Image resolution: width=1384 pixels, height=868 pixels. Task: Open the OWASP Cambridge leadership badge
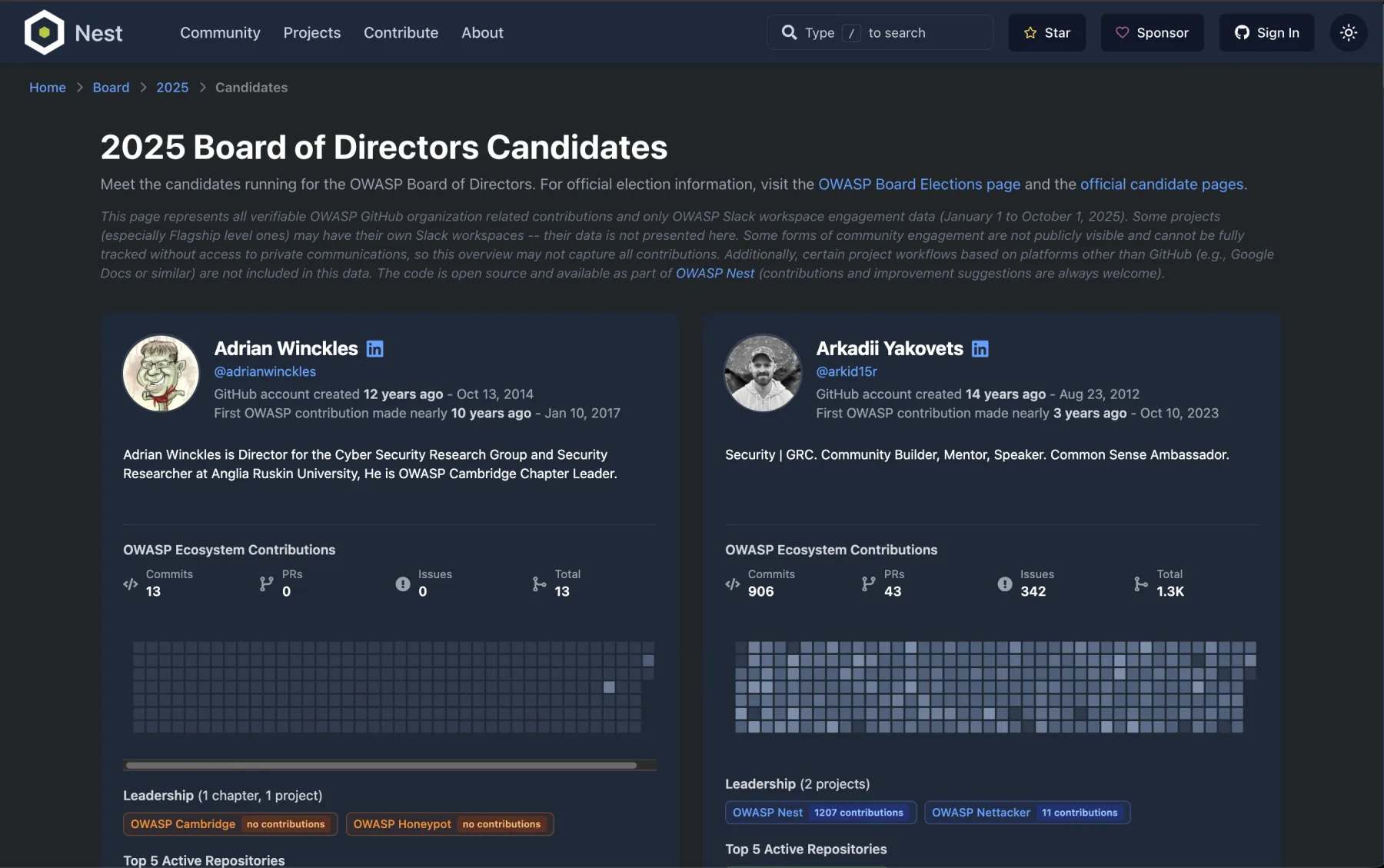coord(230,824)
